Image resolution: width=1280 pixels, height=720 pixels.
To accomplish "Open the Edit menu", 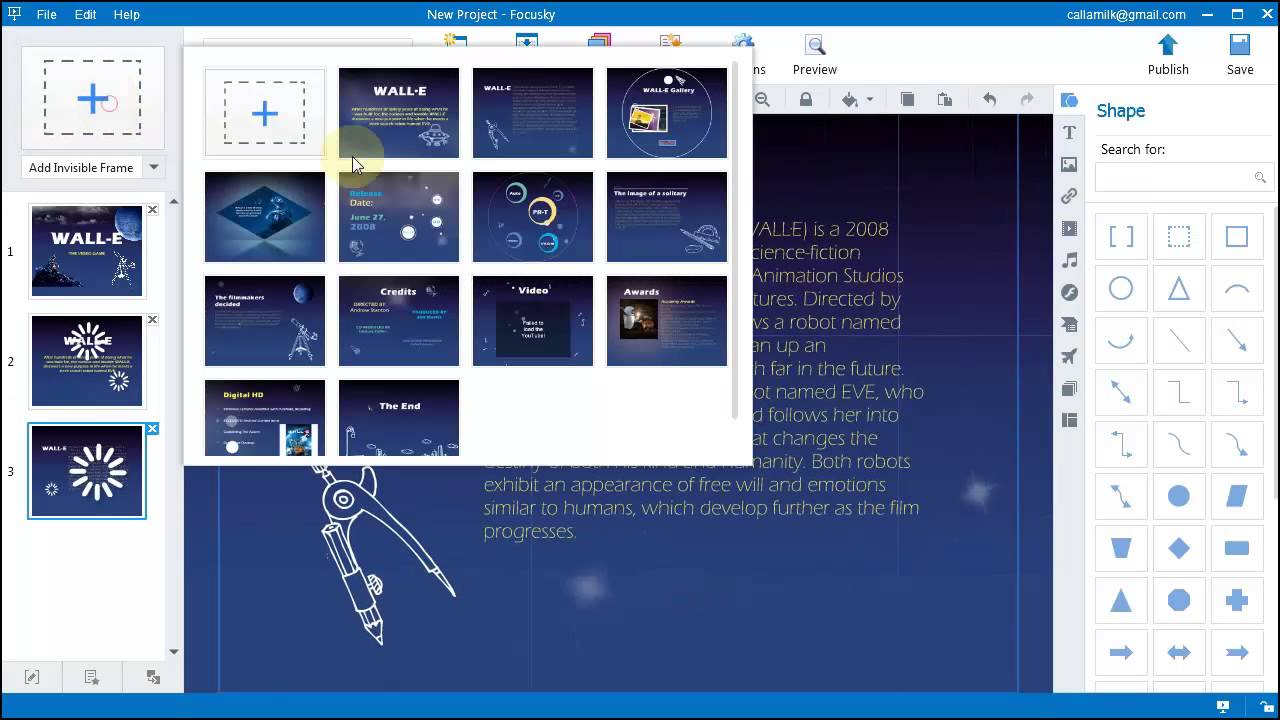I will (x=85, y=14).
